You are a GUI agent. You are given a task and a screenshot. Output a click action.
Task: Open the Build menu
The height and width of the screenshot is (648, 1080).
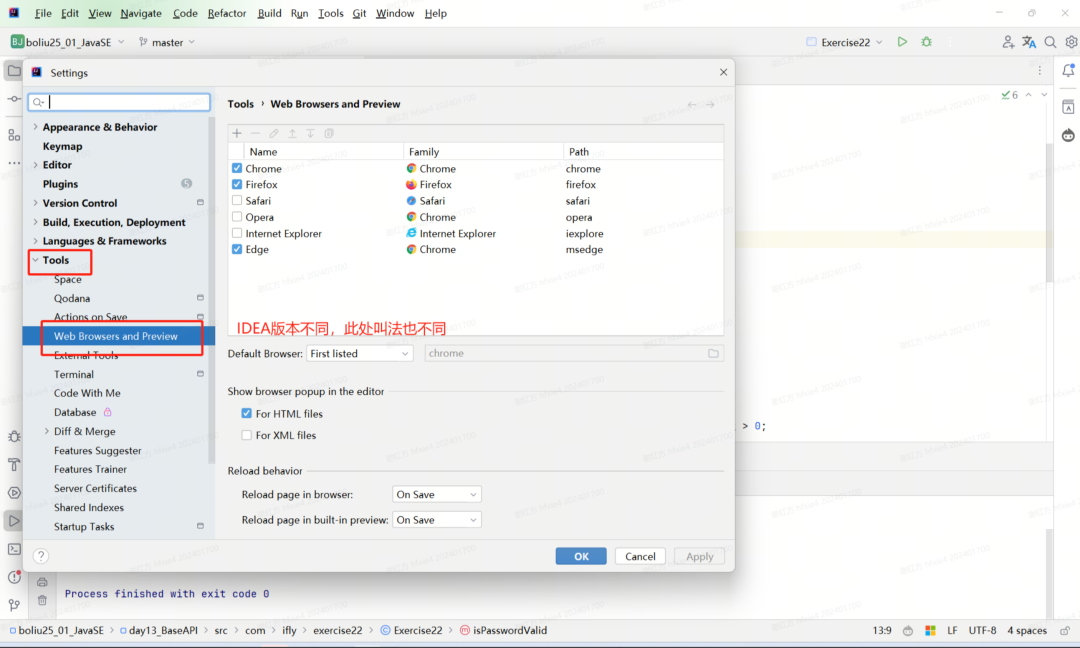(269, 13)
